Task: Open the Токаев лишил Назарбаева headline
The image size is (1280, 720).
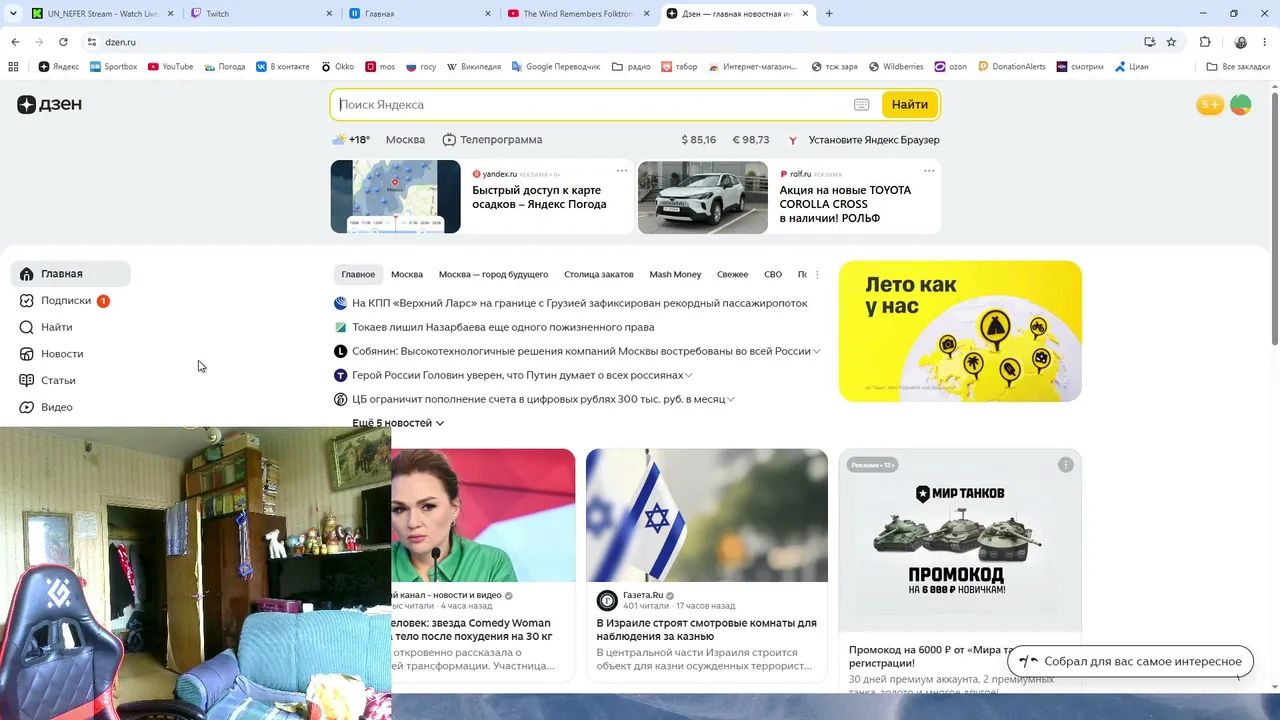Action: [x=503, y=327]
